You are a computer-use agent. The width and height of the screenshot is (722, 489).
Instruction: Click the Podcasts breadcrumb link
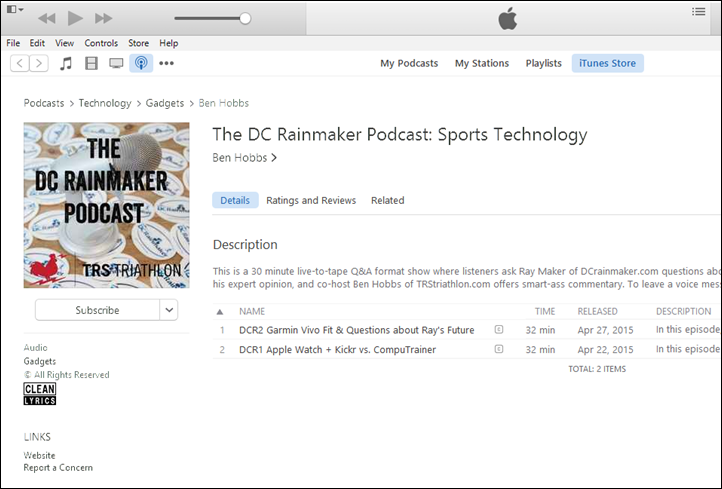[x=44, y=103]
